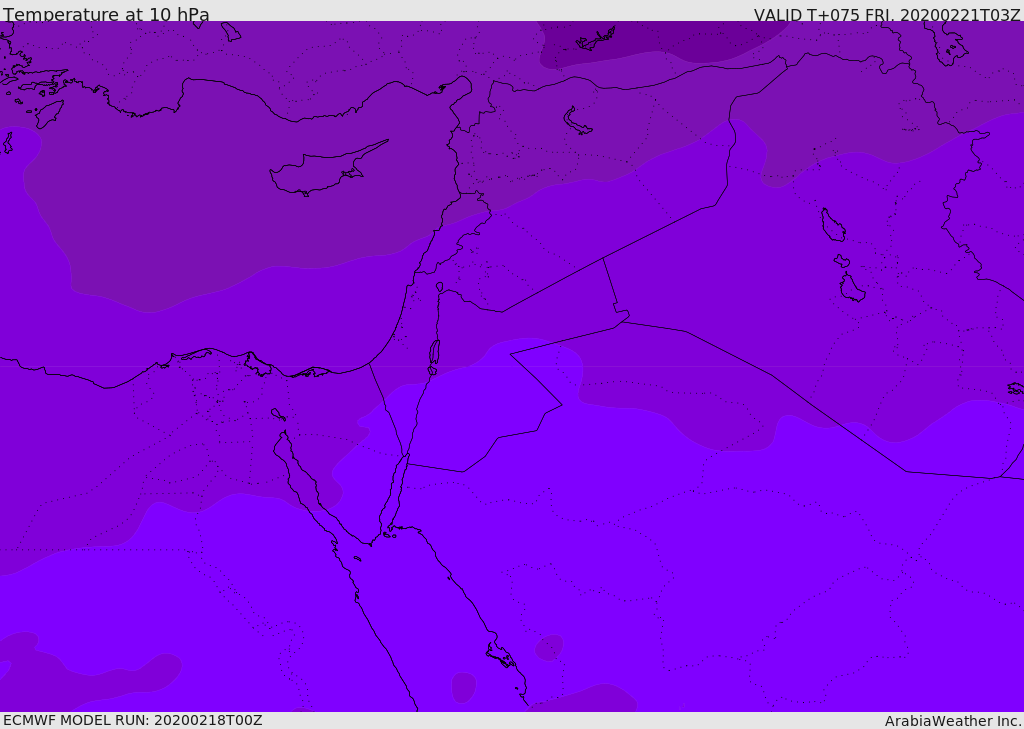Select the Rhodes island outline

(48, 114)
